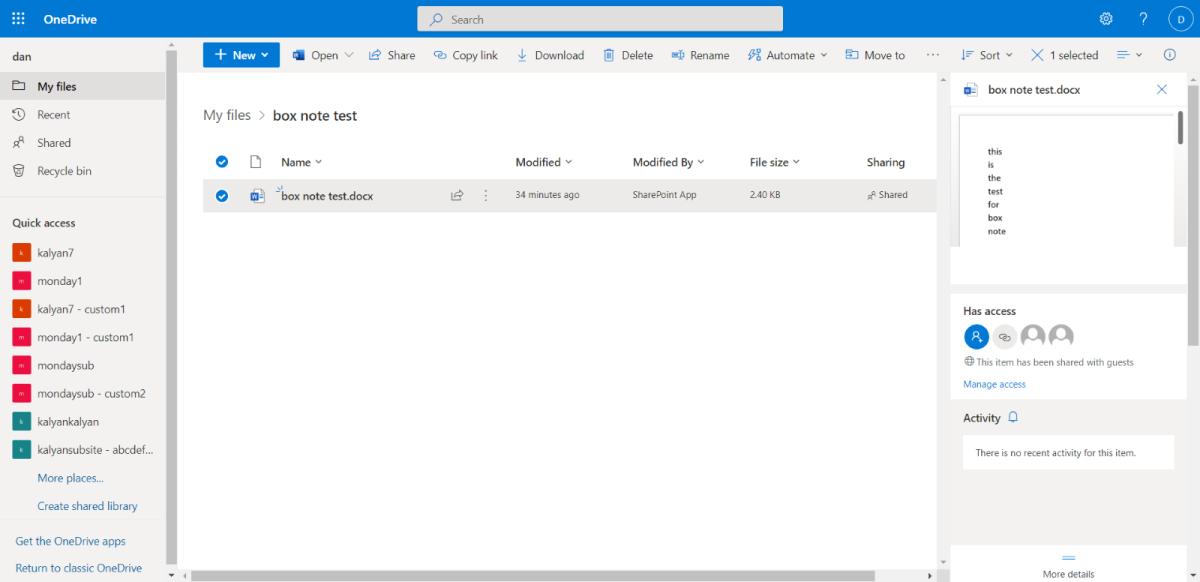Open the Sort dropdown
The width and height of the screenshot is (1200, 582).
986,55
